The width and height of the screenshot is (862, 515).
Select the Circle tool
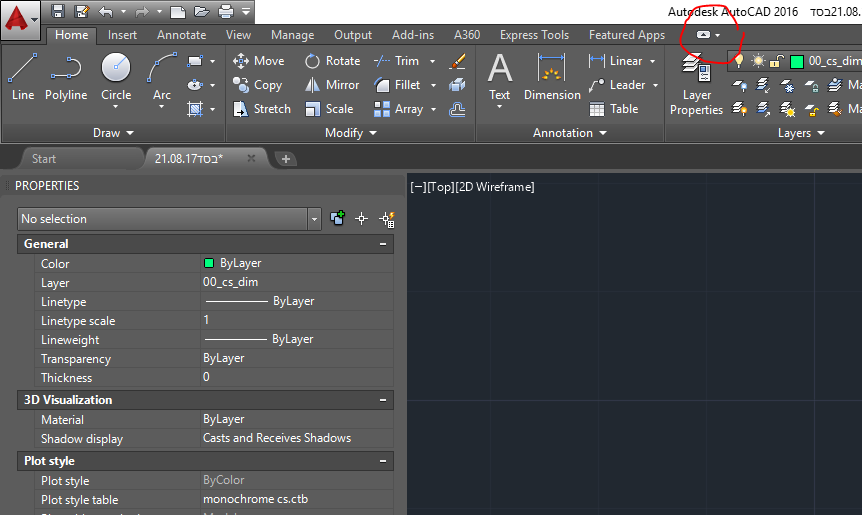pos(116,77)
